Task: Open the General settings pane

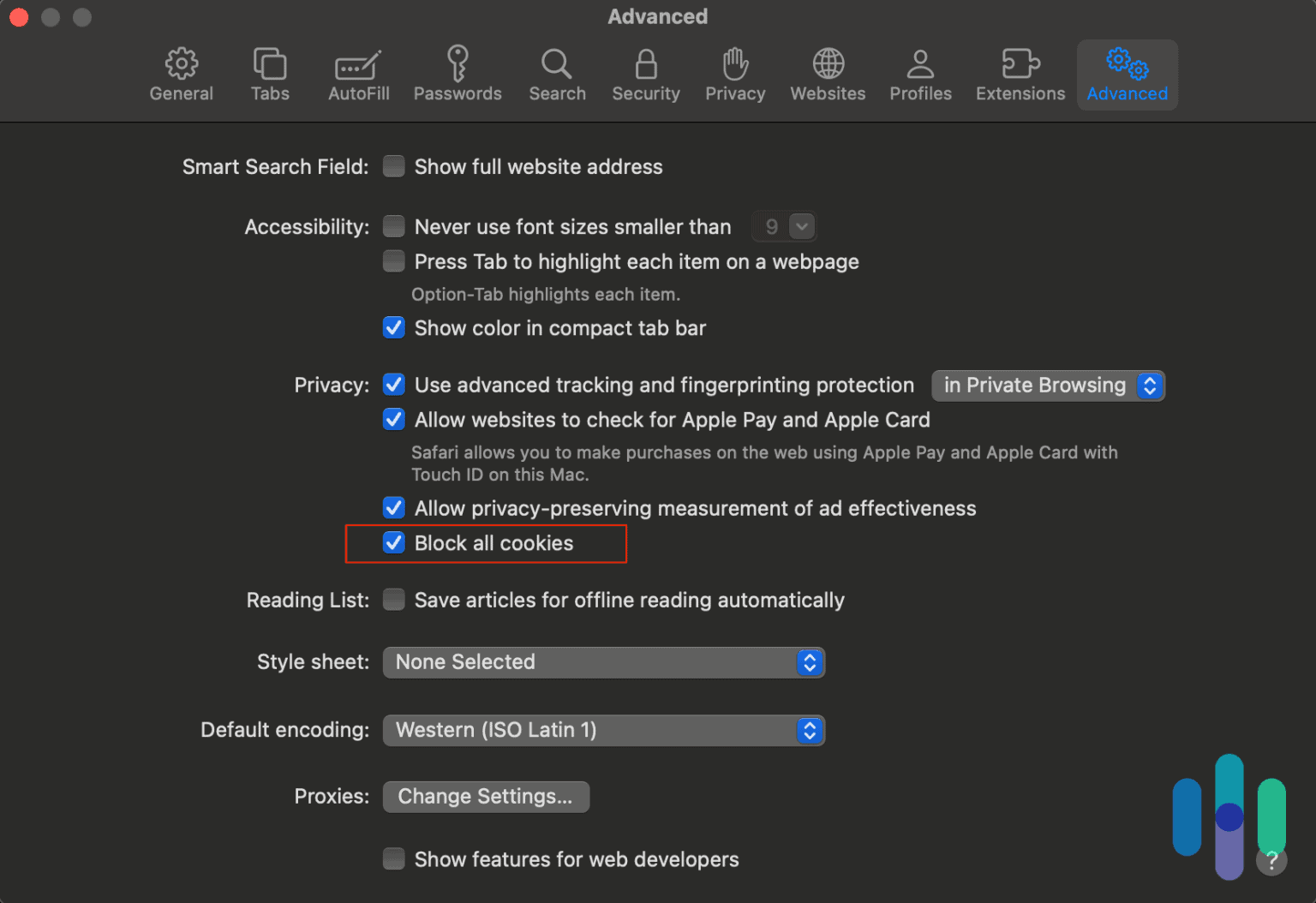Action: tap(181, 75)
